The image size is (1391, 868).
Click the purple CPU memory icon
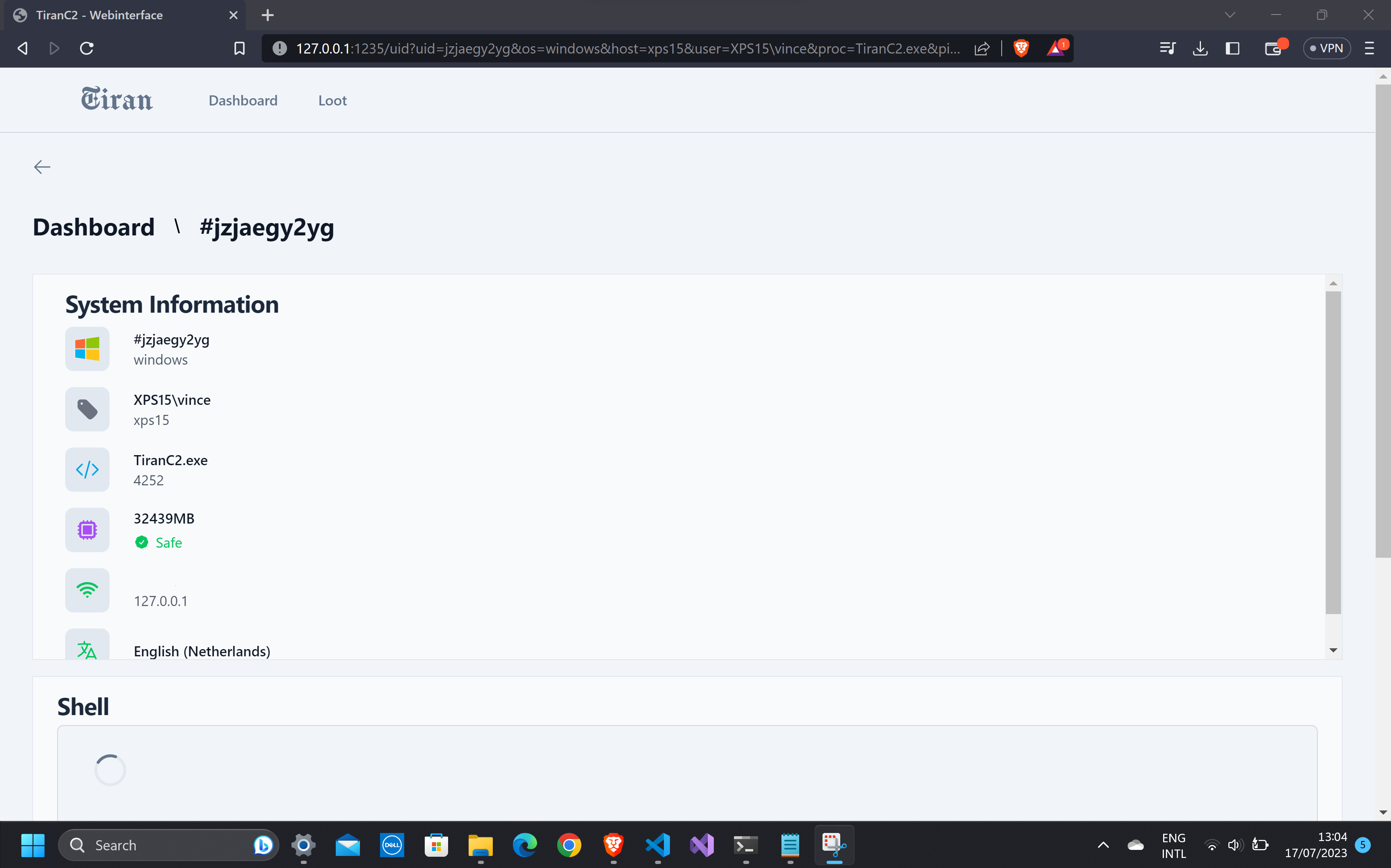[x=87, y=530]
